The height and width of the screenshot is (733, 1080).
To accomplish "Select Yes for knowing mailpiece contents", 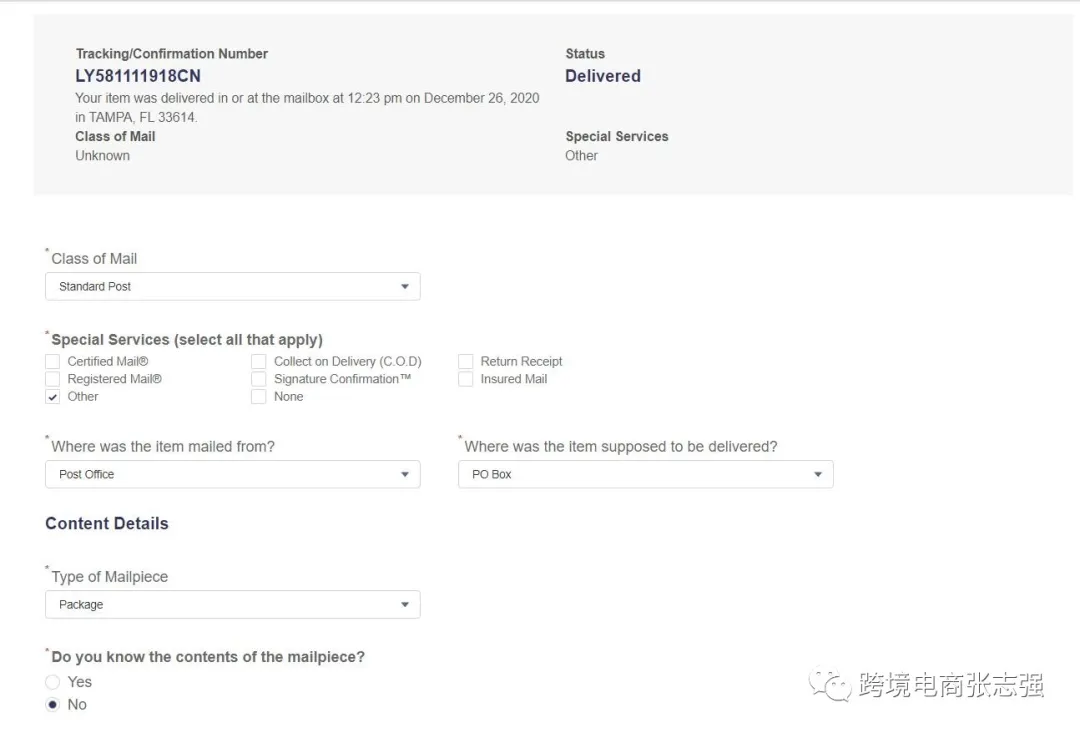I will click(x=53, y=682).
